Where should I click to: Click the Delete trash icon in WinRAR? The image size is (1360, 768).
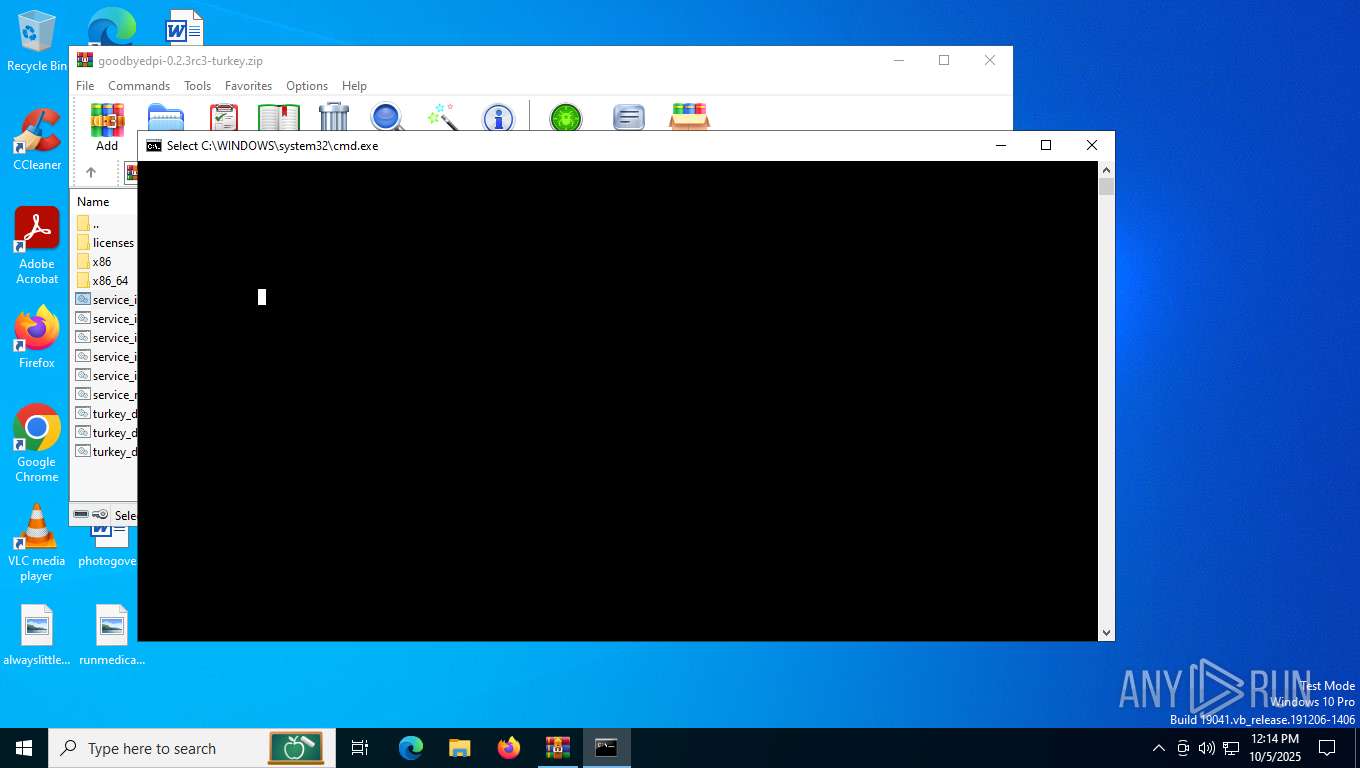coord(334,118)
